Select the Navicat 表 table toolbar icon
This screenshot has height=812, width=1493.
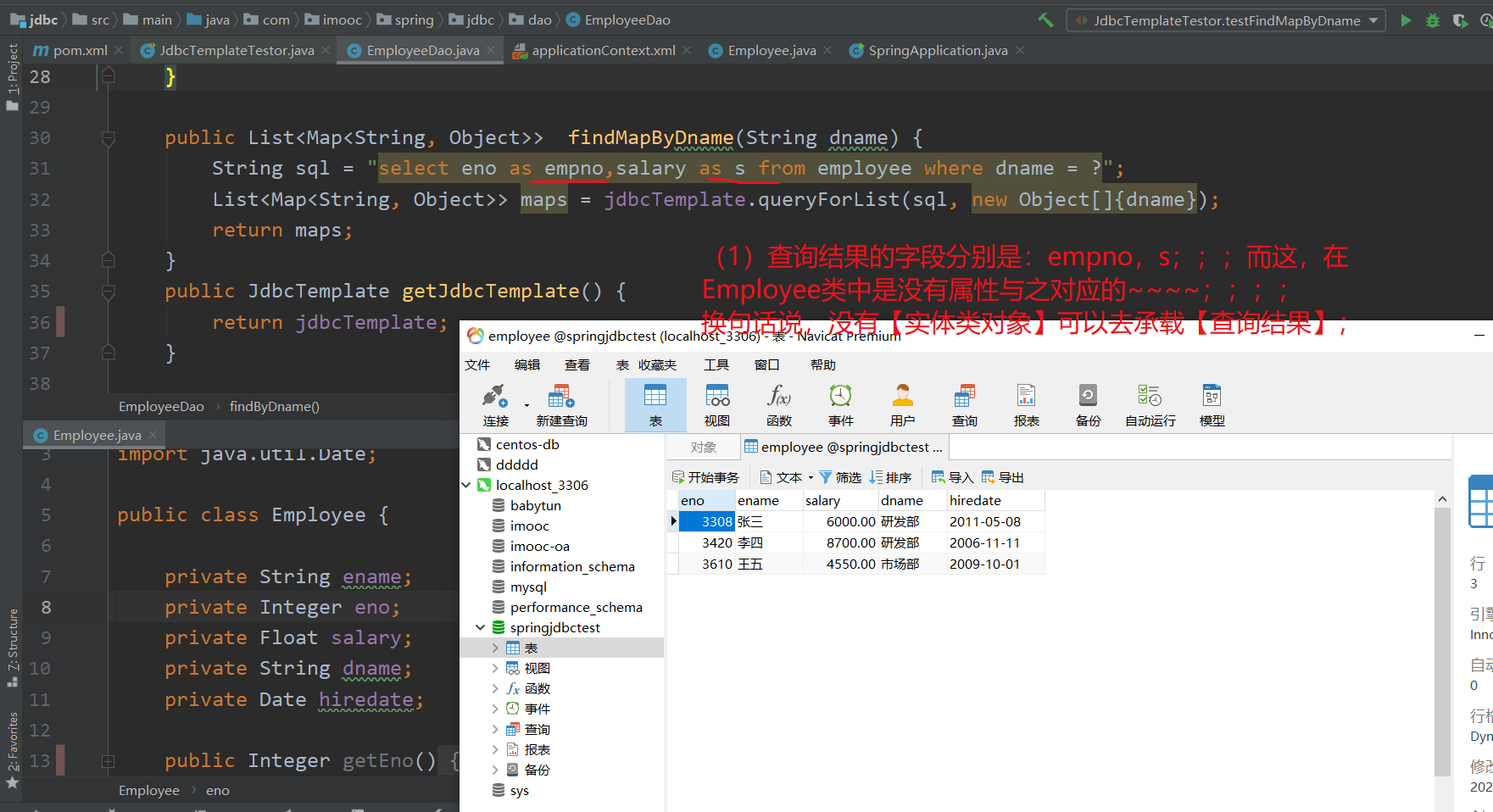click(655, 405)
